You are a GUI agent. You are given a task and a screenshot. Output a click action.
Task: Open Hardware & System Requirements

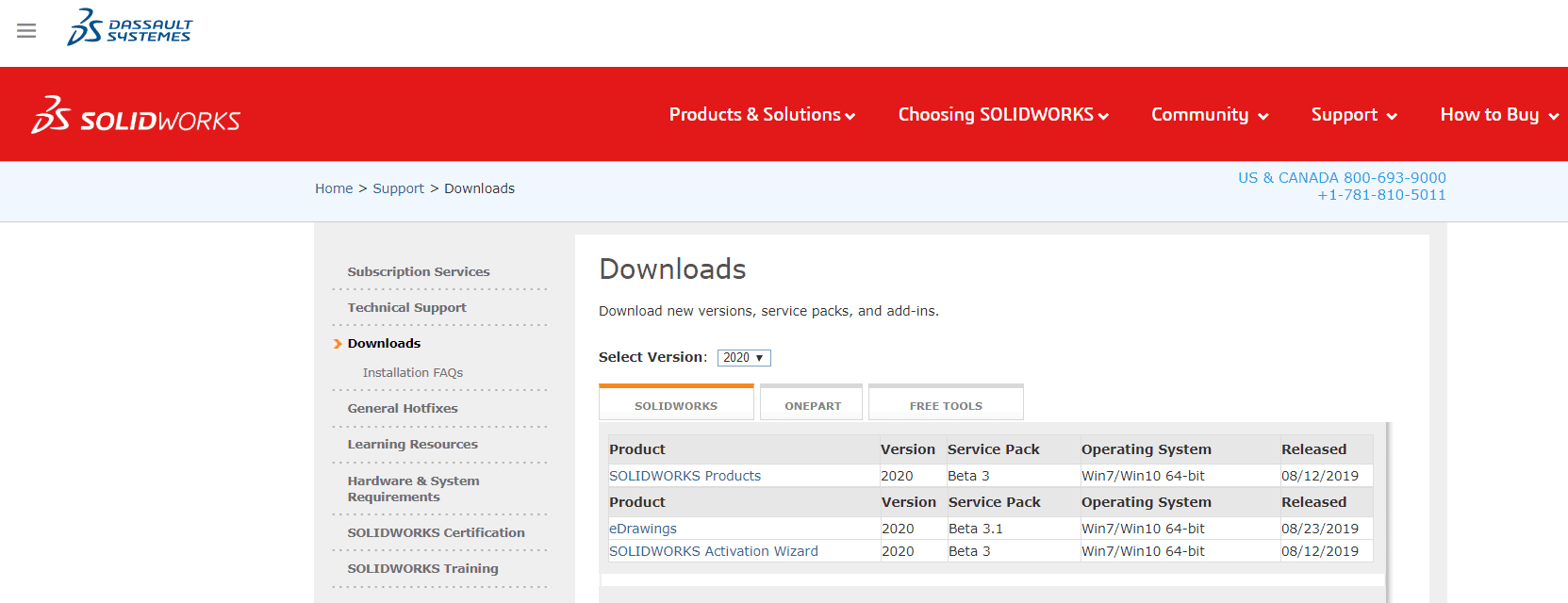point(413,489)
